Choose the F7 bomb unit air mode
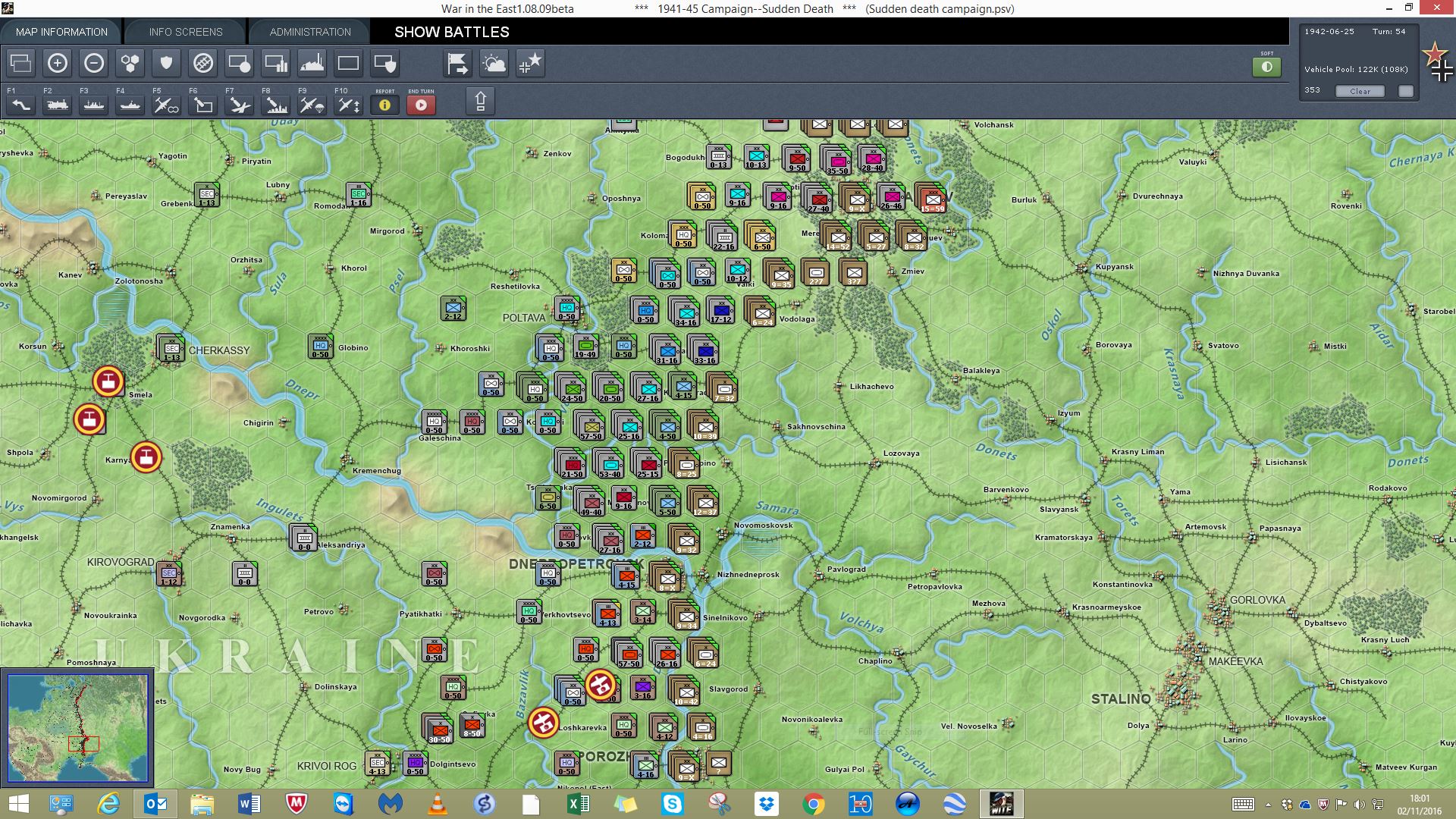 [x=239, y=105]
